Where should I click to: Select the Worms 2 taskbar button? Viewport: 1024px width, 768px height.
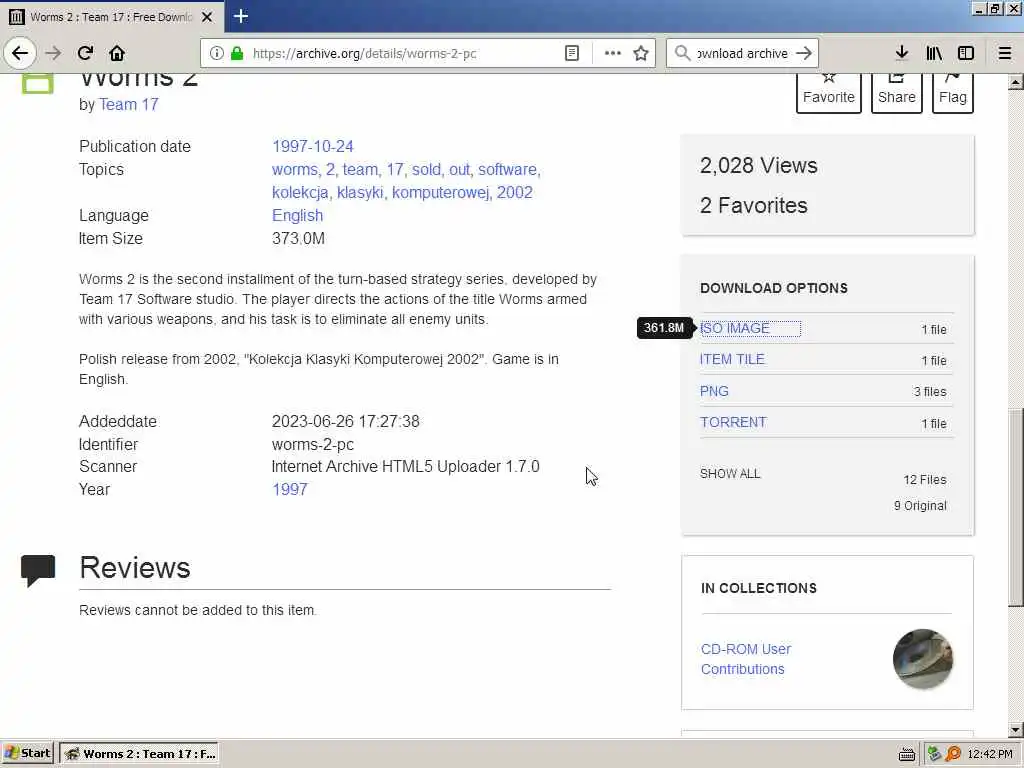(x=140, y=754)
